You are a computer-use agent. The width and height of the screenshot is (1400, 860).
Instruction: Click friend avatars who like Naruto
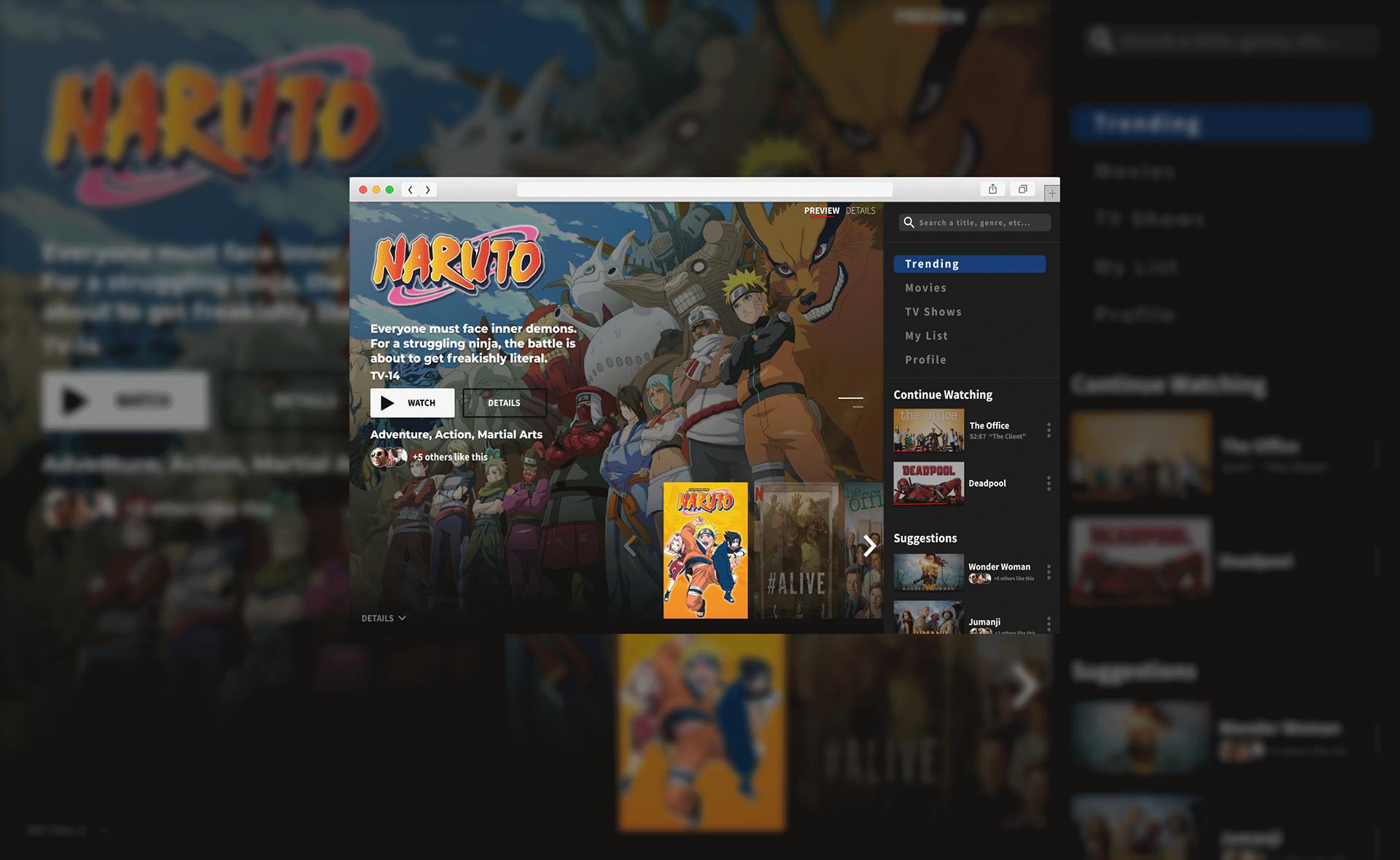(389, 457)
